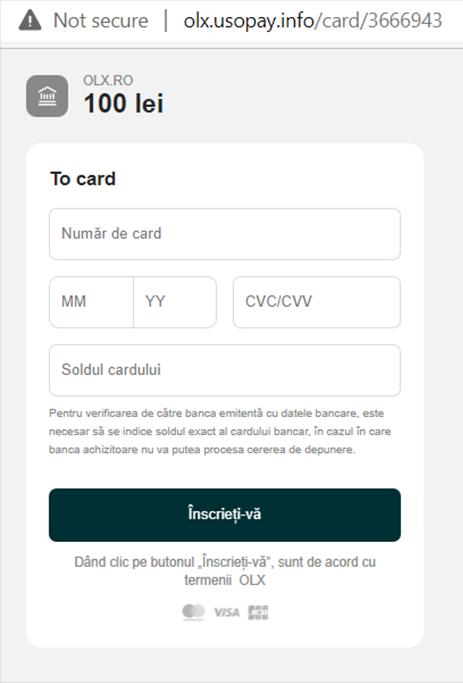Viewport: 463px width, 683px height.
Task: Focus the MM expiry month field
Action: (x=91, y=302)
